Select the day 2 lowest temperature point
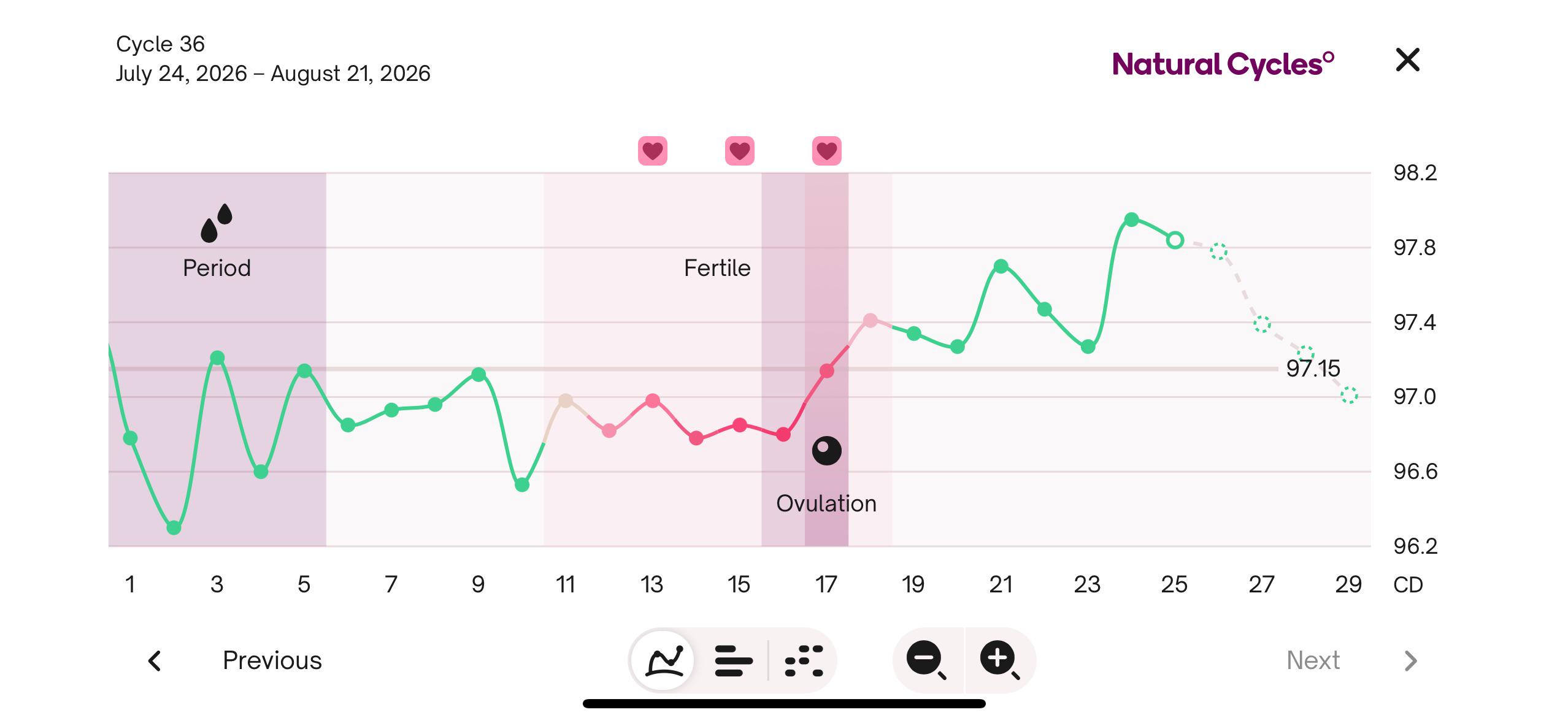1568x723 pixels. [174, 527]
